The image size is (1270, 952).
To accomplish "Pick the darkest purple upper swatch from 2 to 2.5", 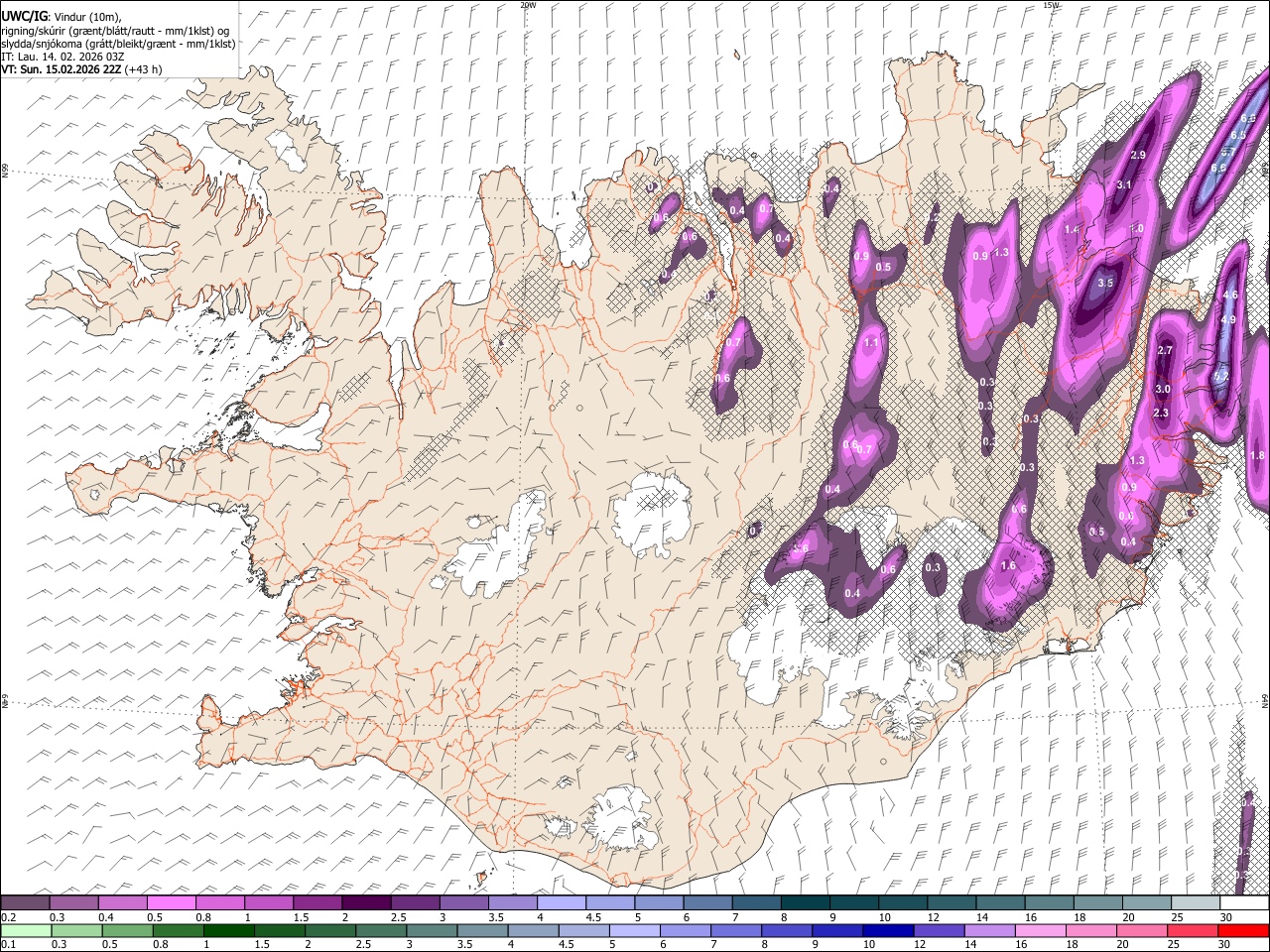I will click(x=366, y=903).
